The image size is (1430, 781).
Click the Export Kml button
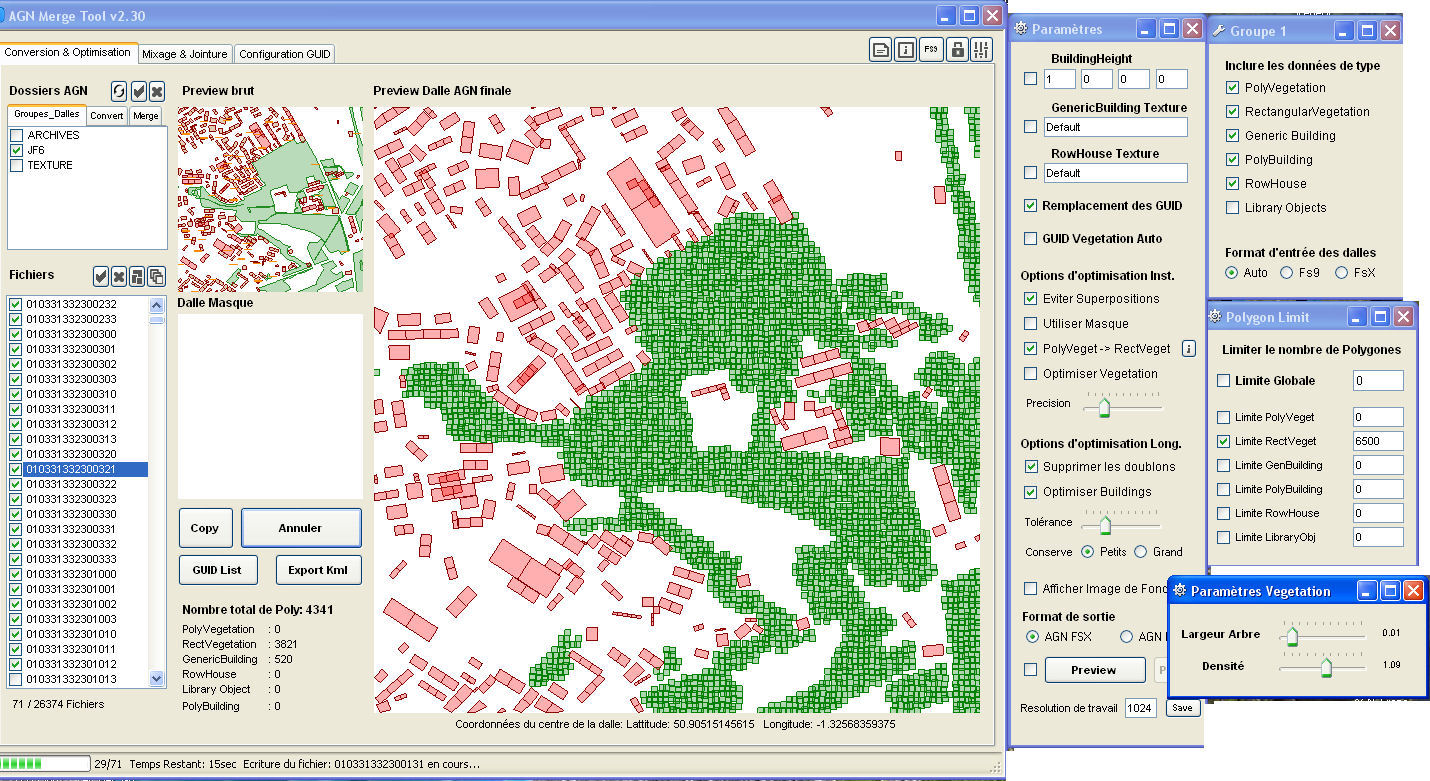click(x=318, y=570)
